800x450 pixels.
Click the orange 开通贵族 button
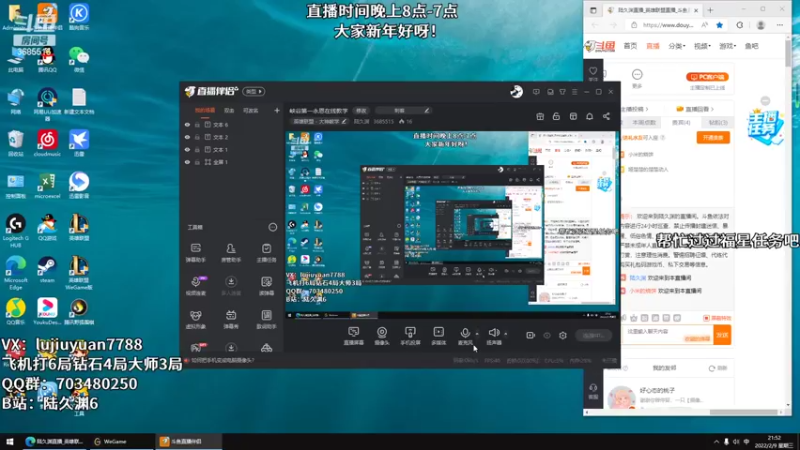(x=713, y=138)
